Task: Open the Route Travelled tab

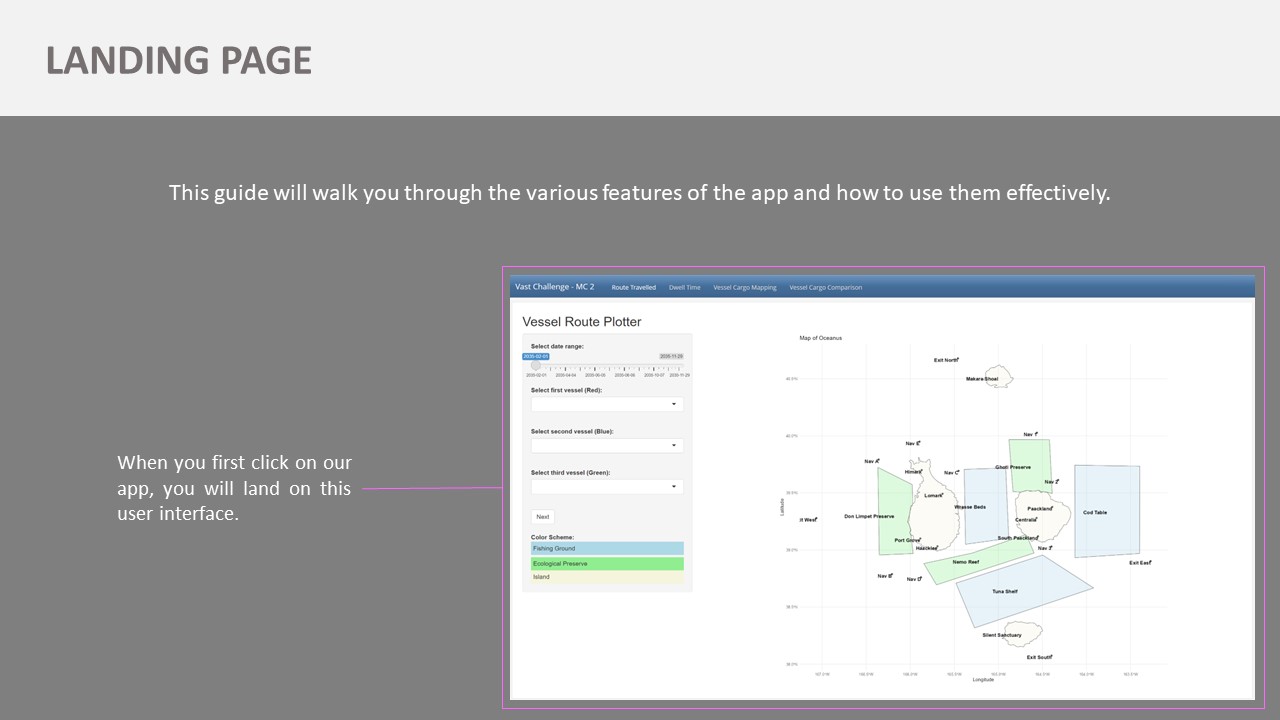Action: pos(634,288)
